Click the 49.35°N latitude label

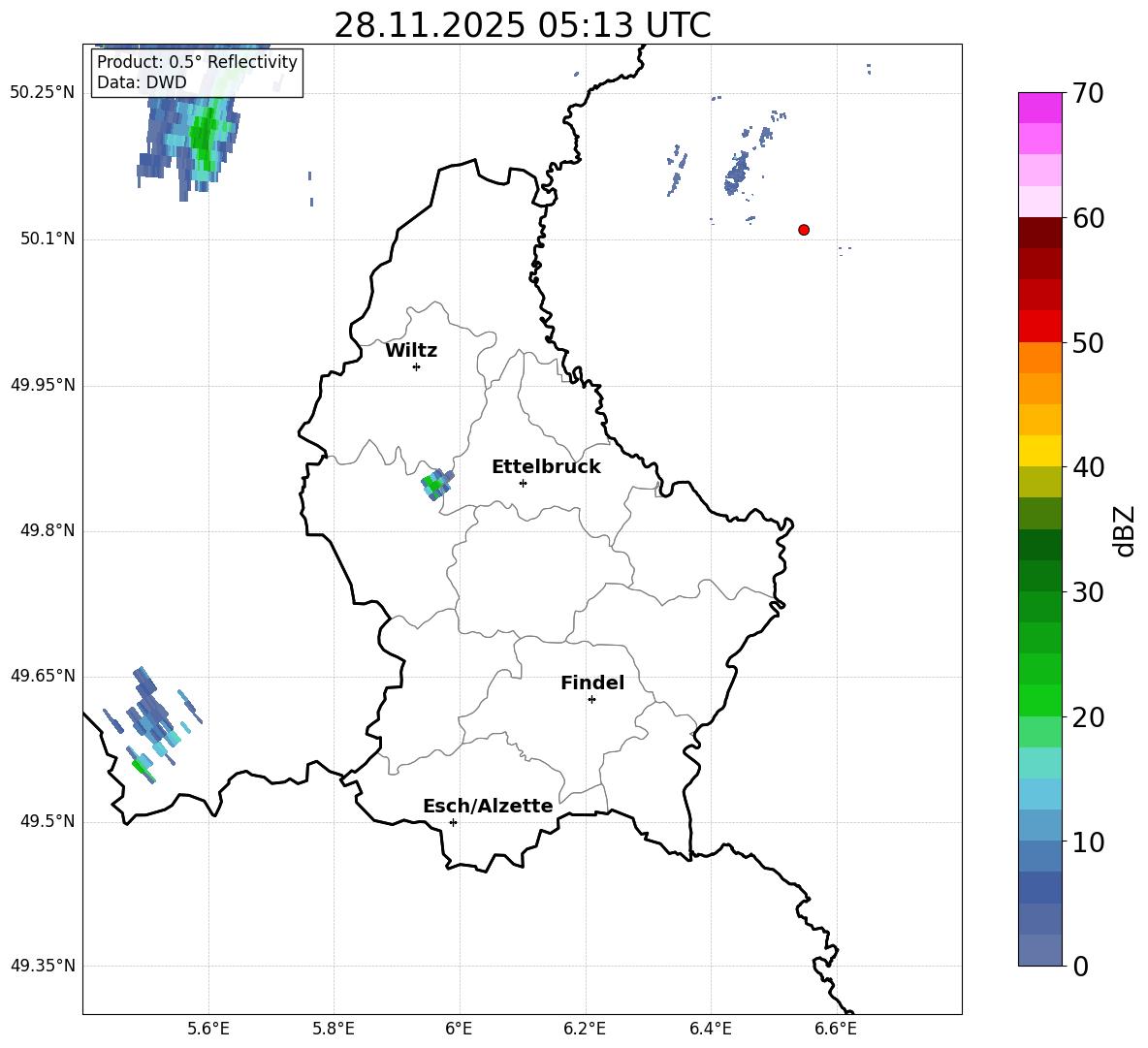click(43, 966)
